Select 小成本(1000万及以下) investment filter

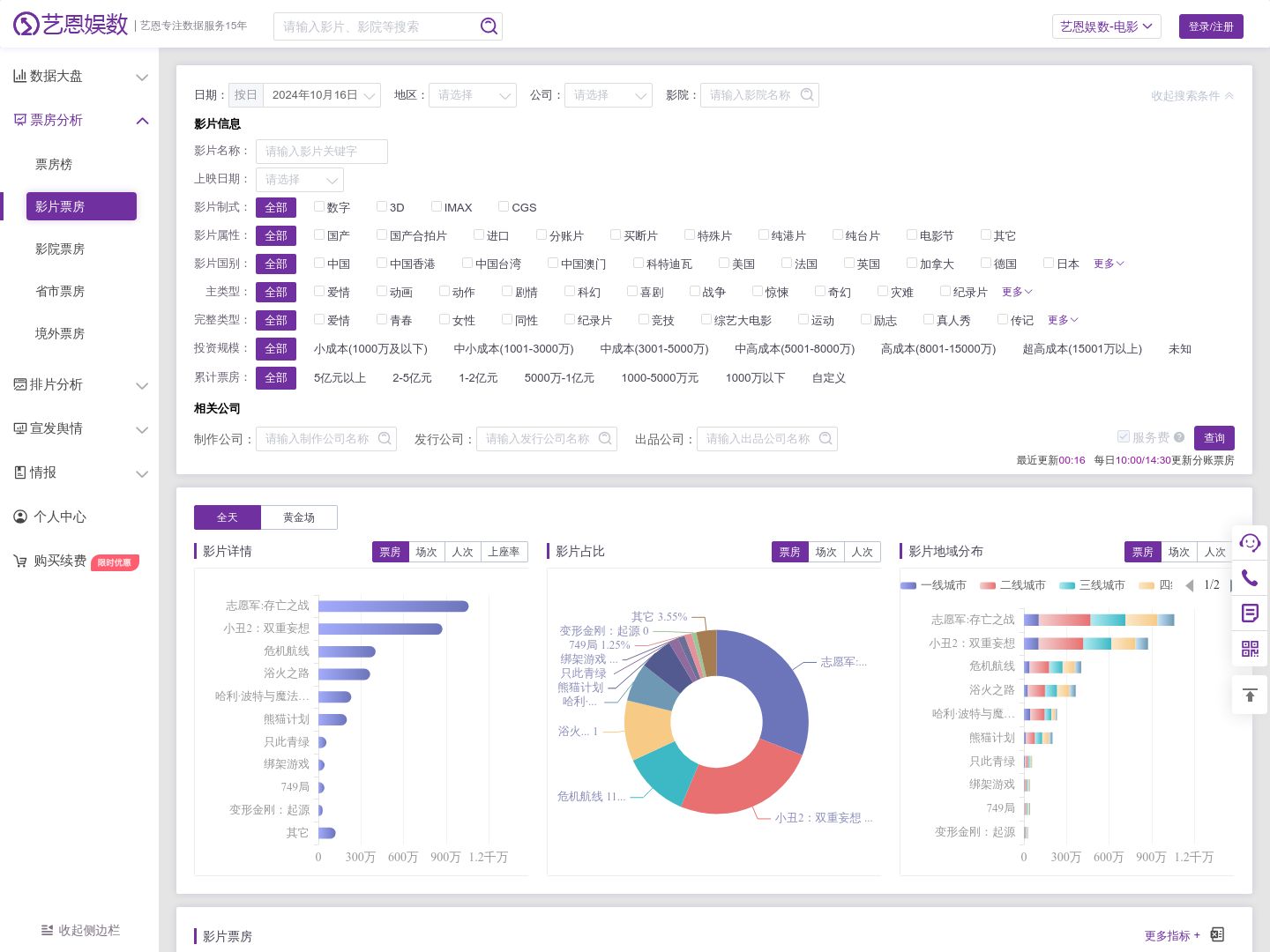[370, 349]
